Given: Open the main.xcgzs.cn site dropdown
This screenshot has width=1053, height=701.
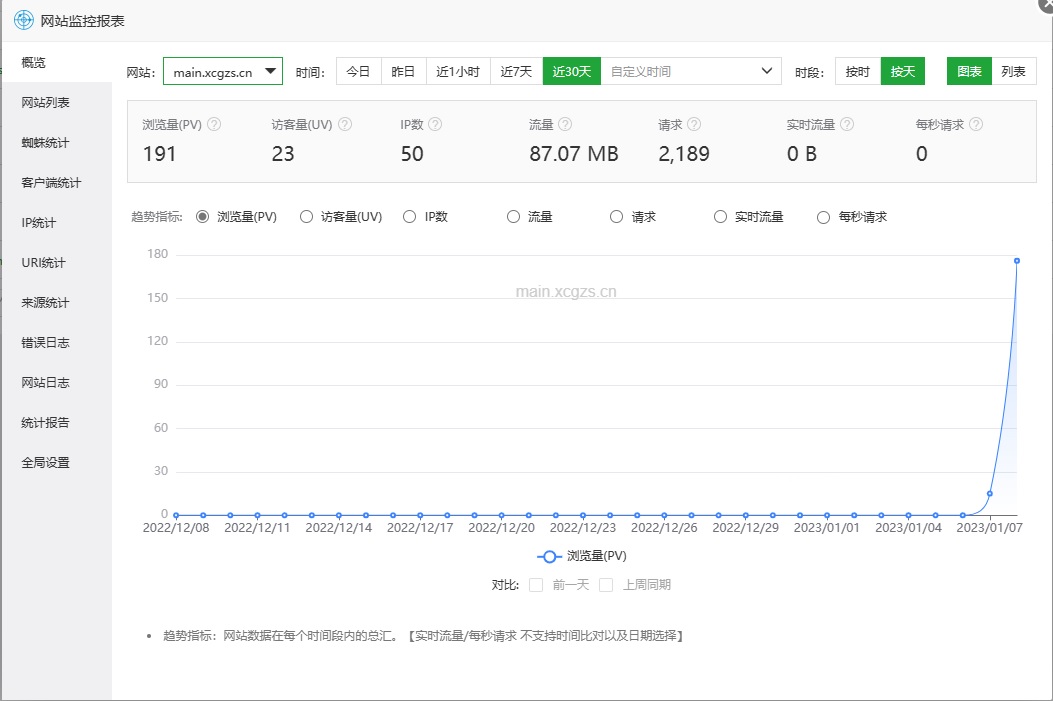Looking at the screenshot, I should click(223, 71).
